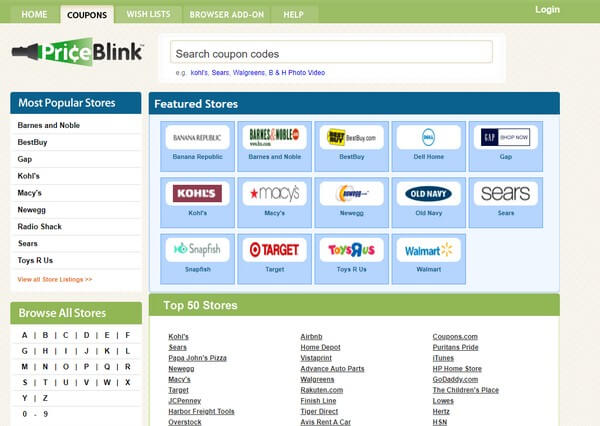
Task: Open the Dell Home logo tile
Action: pyautogui.click(x=429, y=137)
